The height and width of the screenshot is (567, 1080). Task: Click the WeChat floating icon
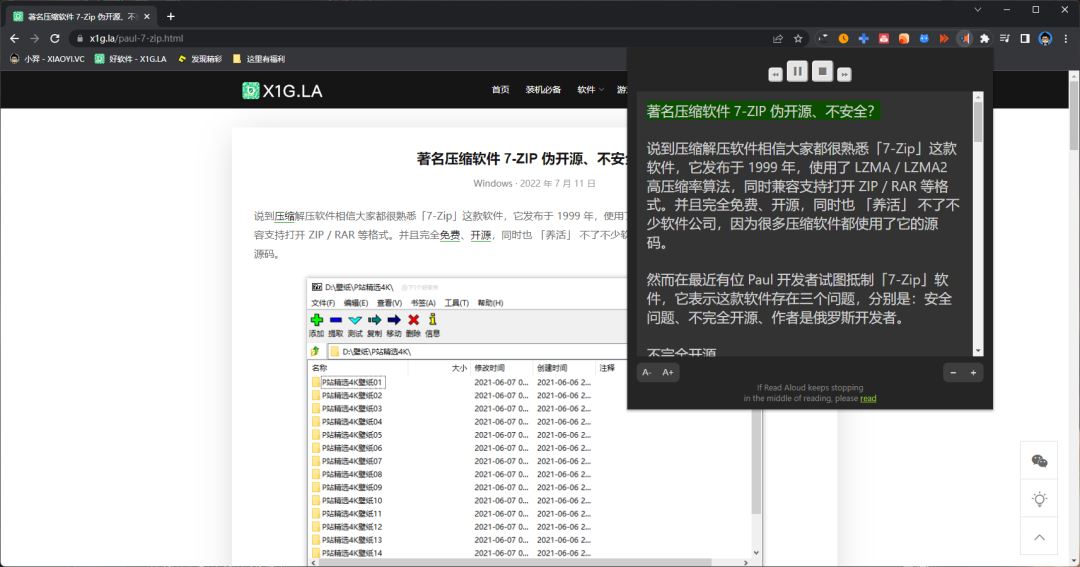pyautogui.click(x=1039, y=462)
